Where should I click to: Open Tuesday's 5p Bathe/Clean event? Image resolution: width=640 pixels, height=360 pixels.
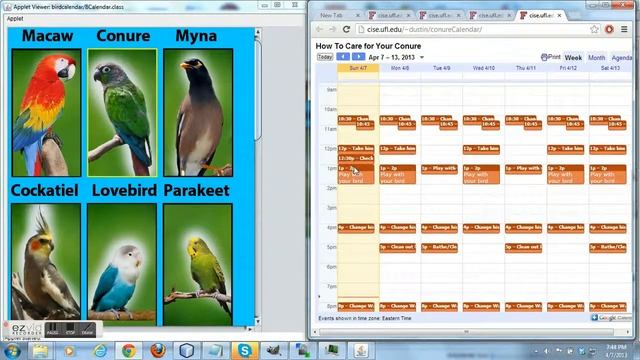tap(439, 247)
